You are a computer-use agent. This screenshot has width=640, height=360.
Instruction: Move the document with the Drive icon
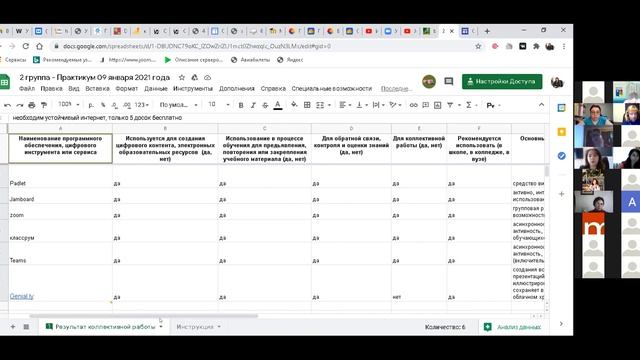point(195,78)
